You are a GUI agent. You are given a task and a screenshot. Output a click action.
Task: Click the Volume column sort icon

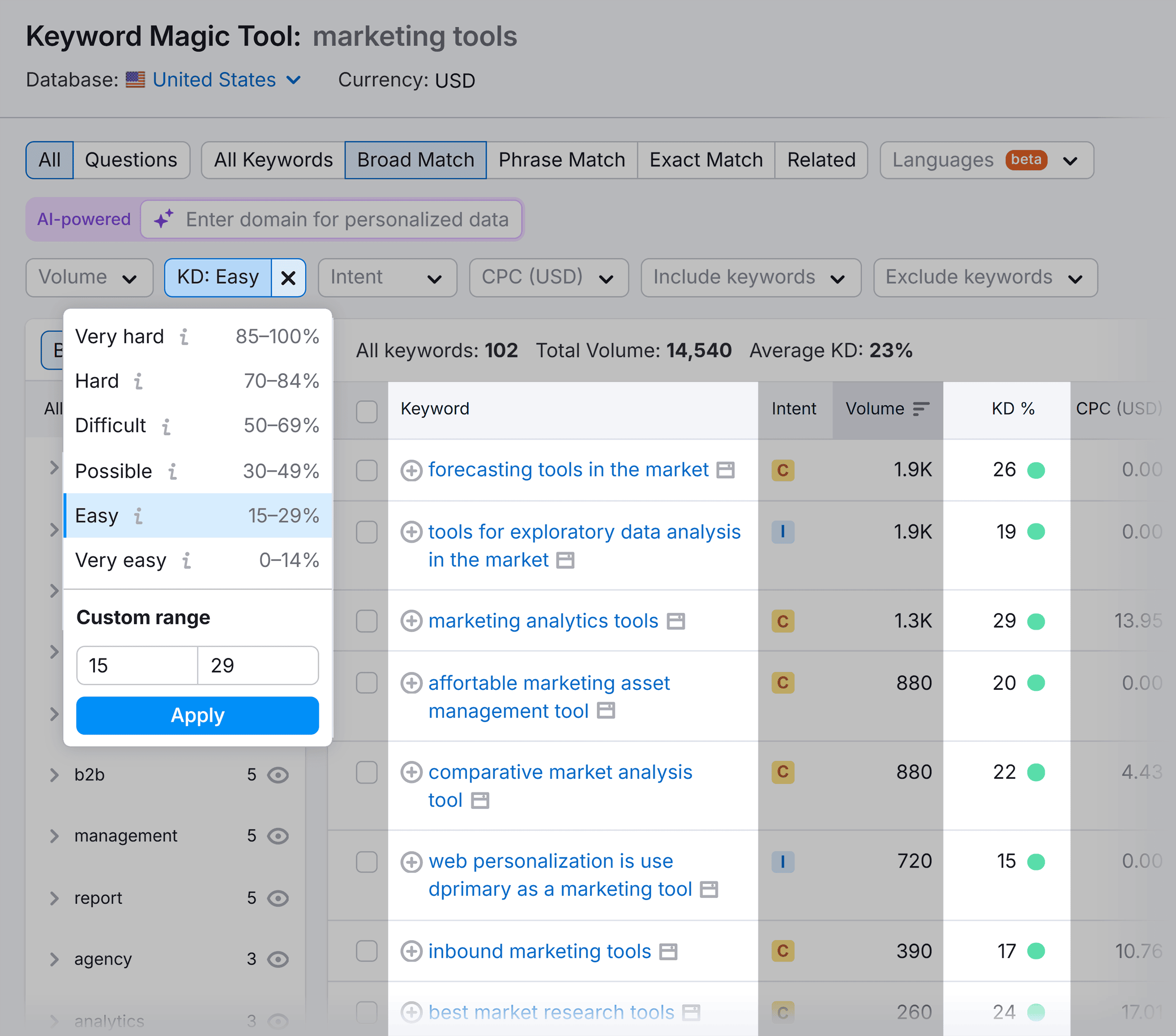tap(922, 409)
